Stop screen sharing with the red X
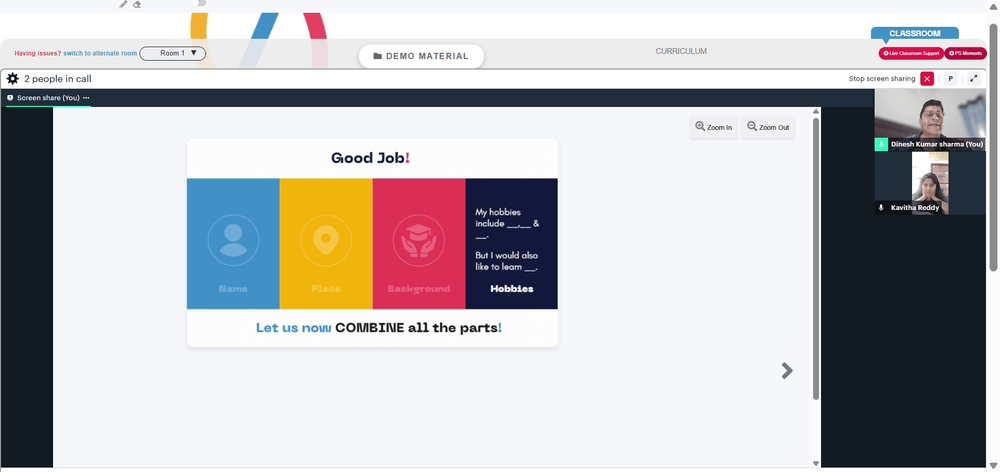The height and width of the screenshot is (472, 1000). 927,78
